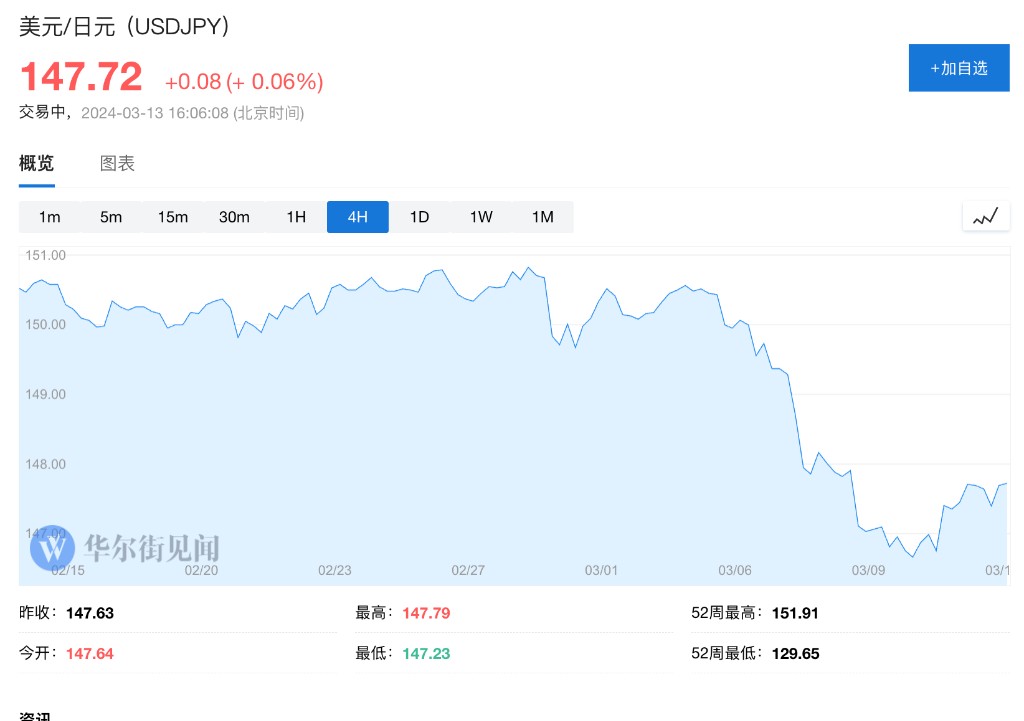Image resolution: width=1024 pixels, height=721 pixels.
Task: Open the 图表 chart tab
Action: tap(117, 164)
